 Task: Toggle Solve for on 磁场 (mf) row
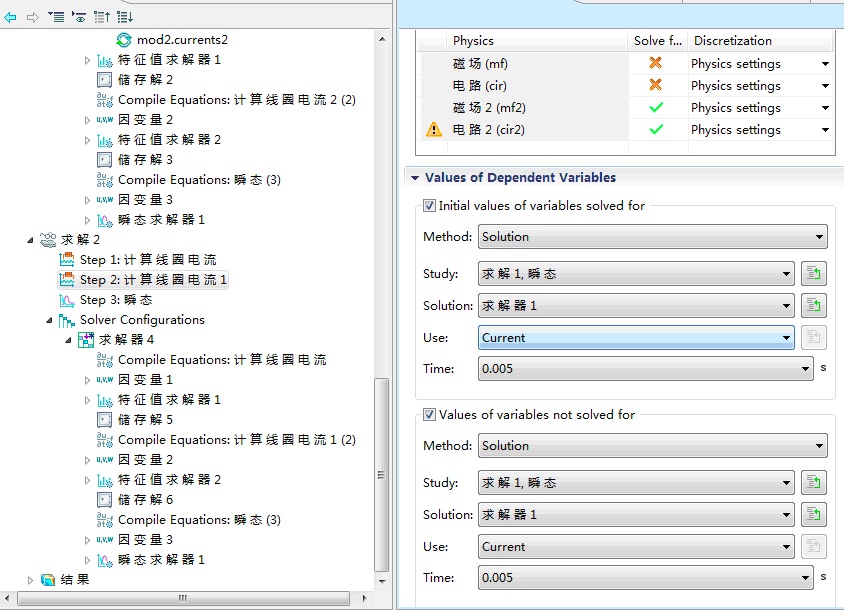pyautogui.click(x=655, y=63)
